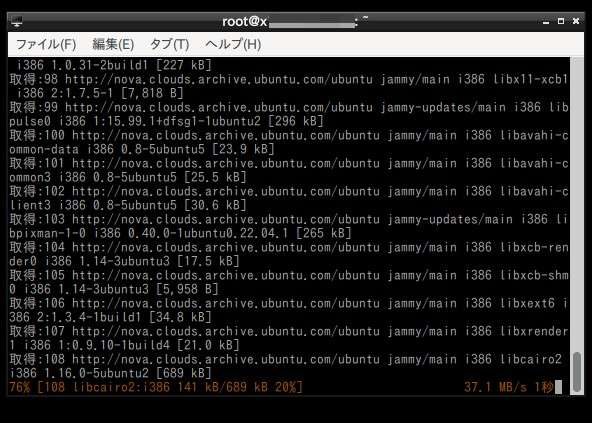The height and width of the screenshot is (423, 592).
Task: Click the [689 kB] size text
Action: [183, 373]
